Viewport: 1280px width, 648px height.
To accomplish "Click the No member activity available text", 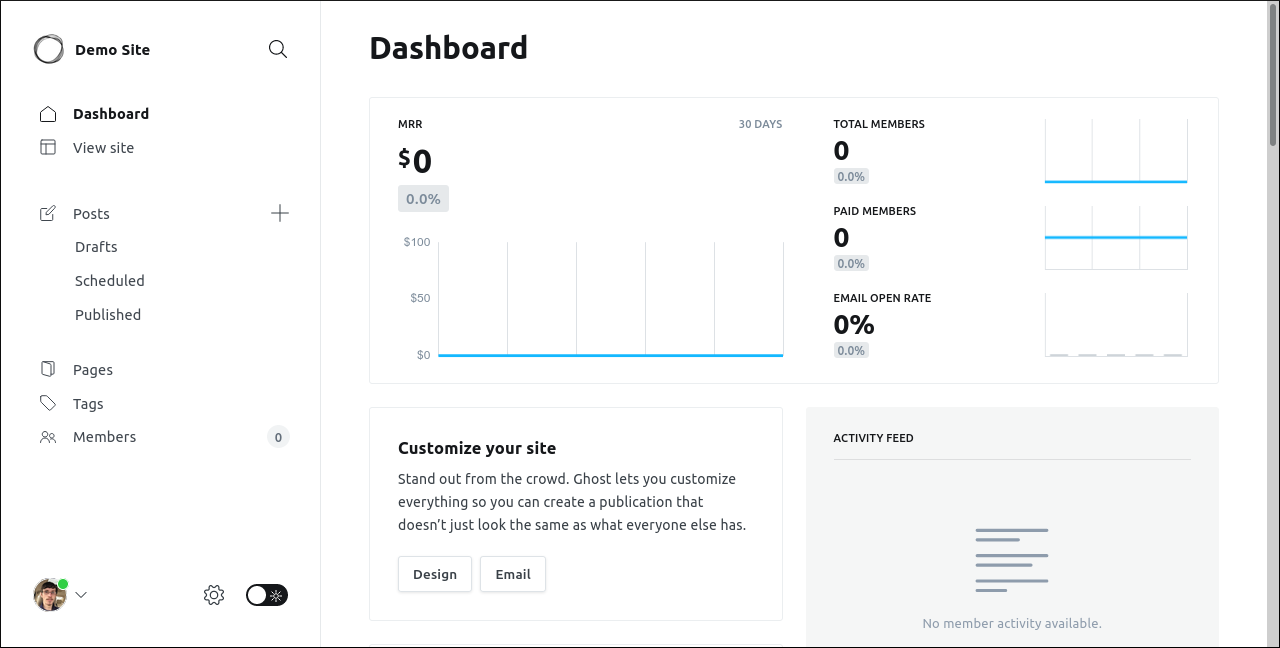I will coord(1012,623).
